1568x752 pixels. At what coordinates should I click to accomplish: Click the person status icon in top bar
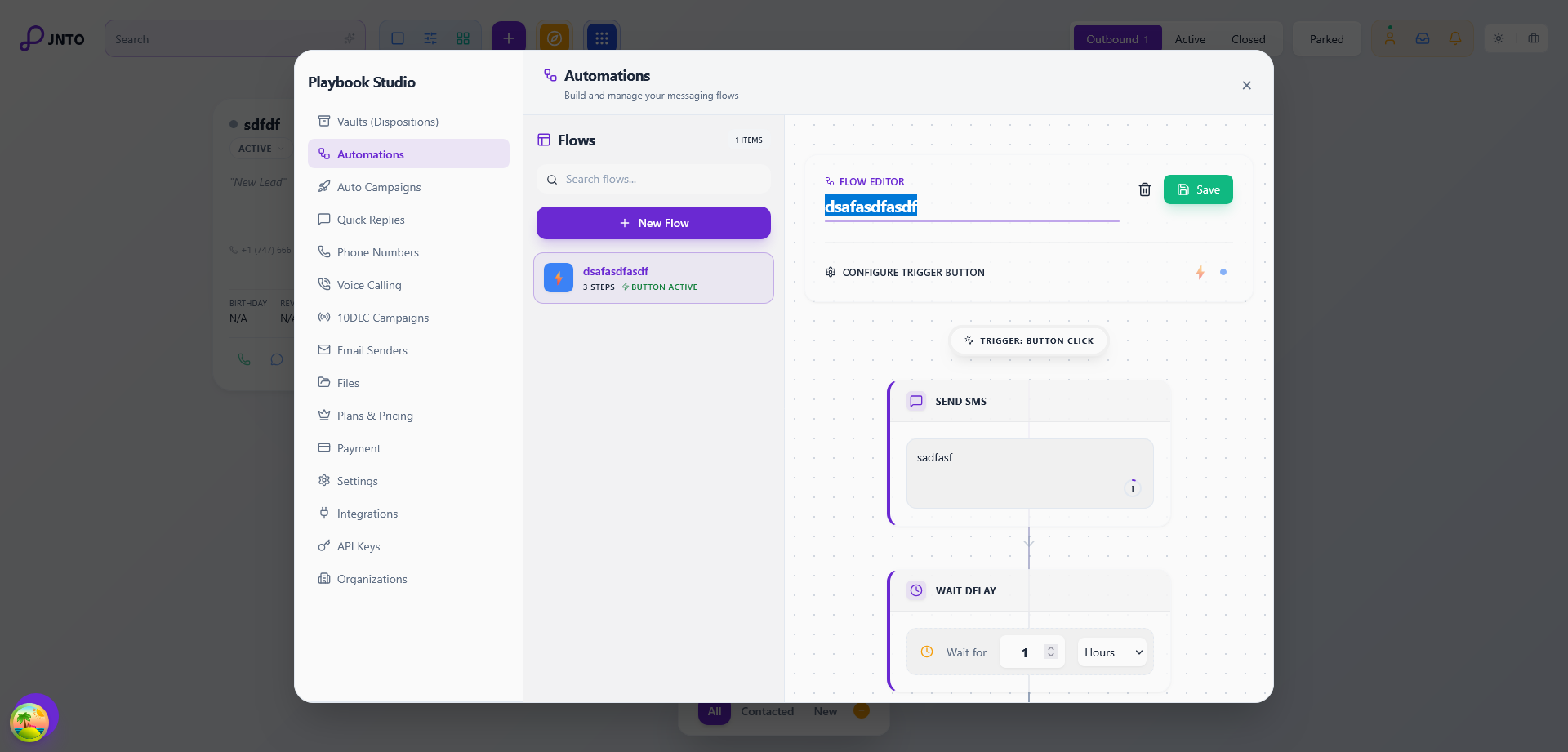tap(1390, 38)
